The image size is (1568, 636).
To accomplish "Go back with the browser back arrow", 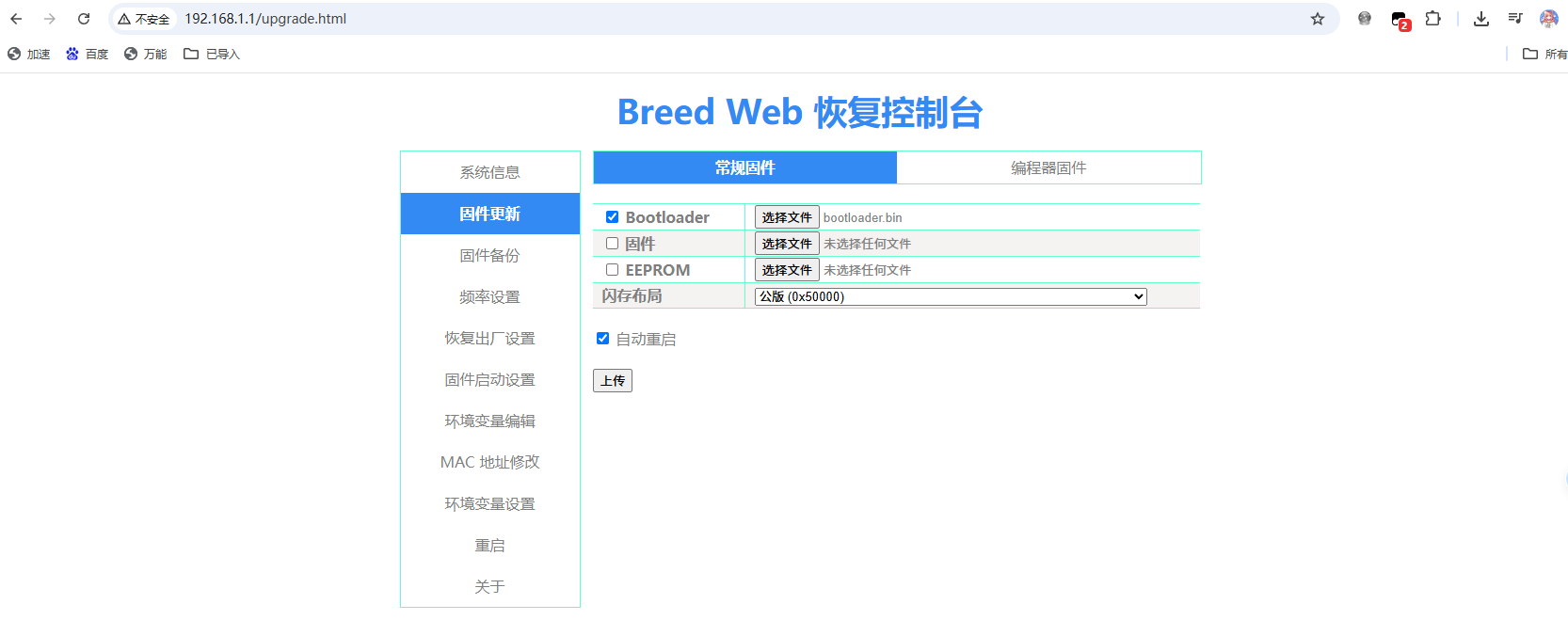I will 16,19.
